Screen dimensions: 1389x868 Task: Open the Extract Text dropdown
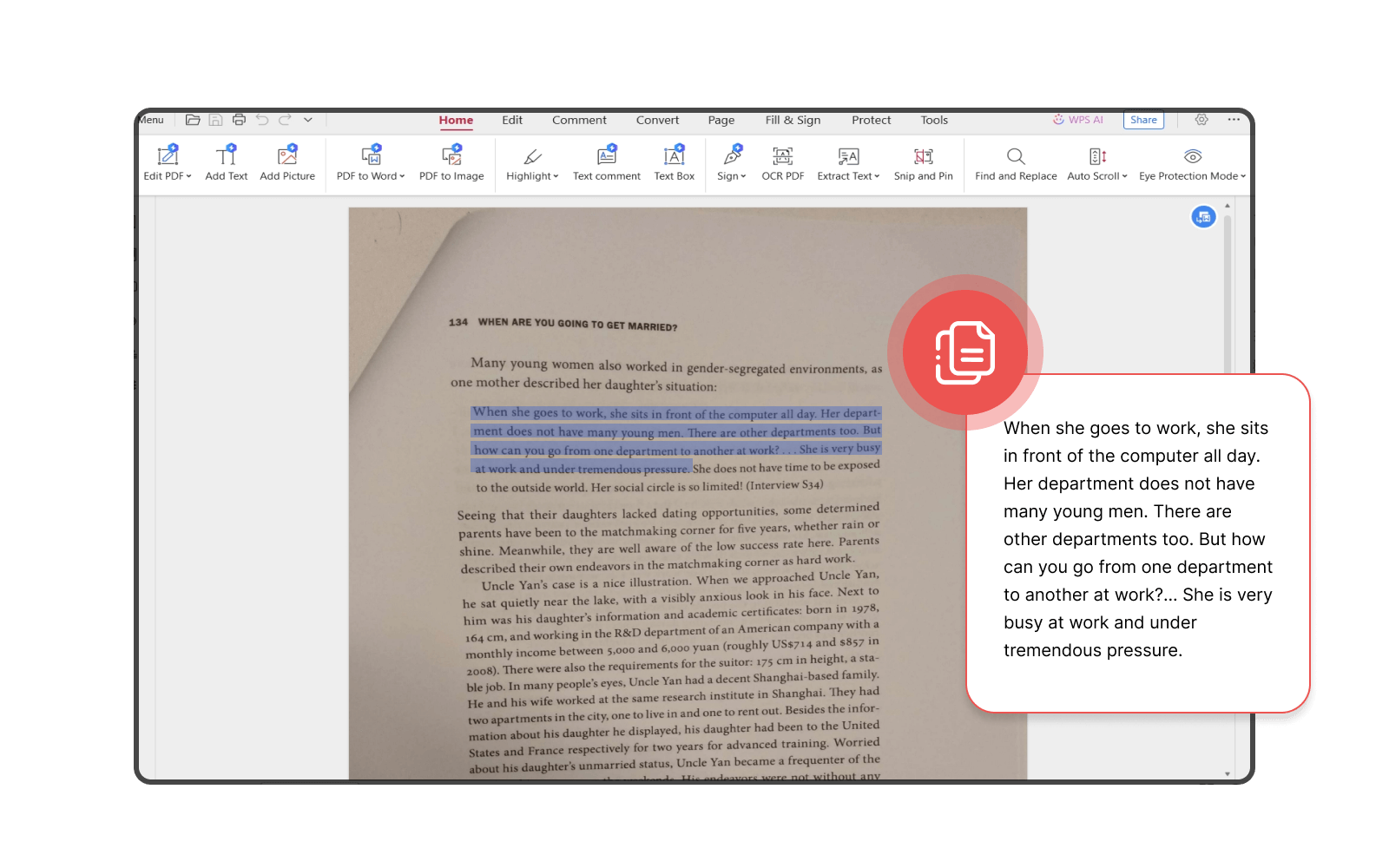click(848, 163)
